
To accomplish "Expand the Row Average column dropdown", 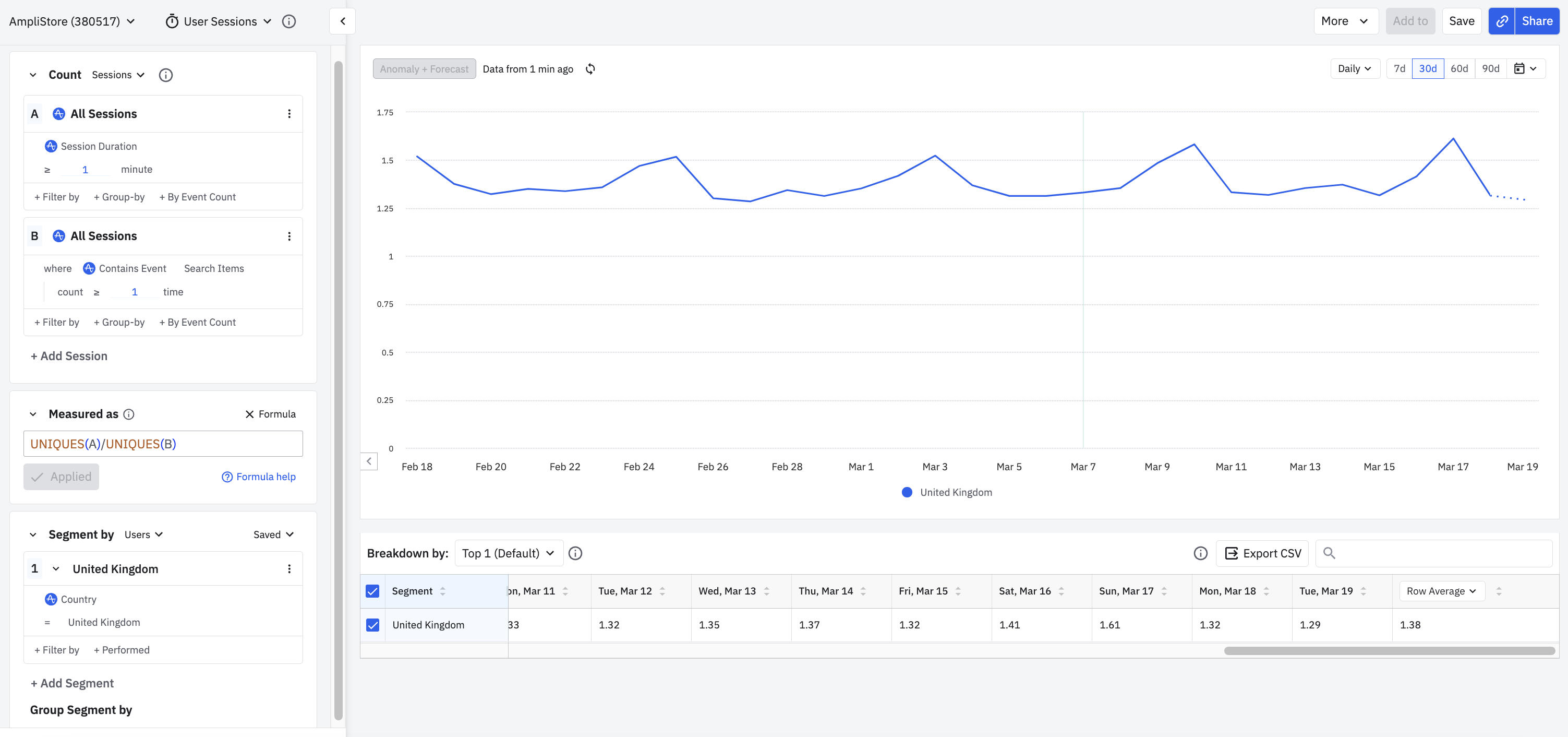I will pos(1441,591).
